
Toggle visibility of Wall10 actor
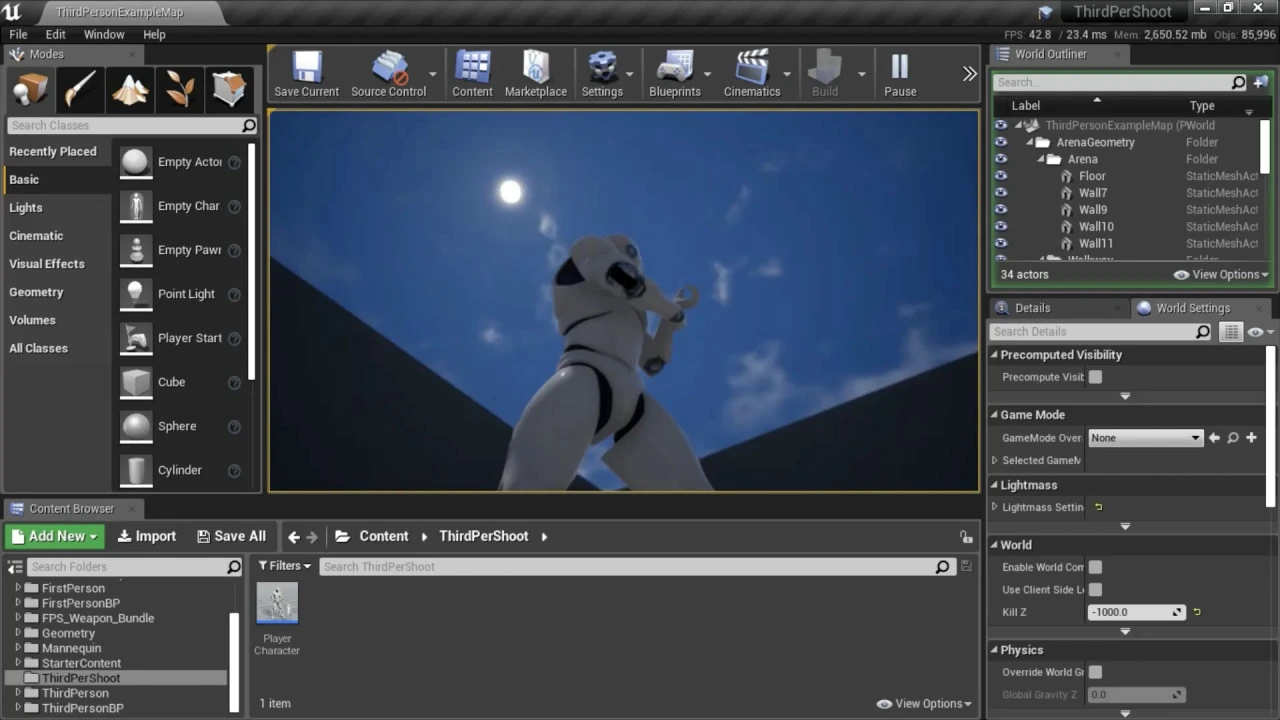[1001, 227]
